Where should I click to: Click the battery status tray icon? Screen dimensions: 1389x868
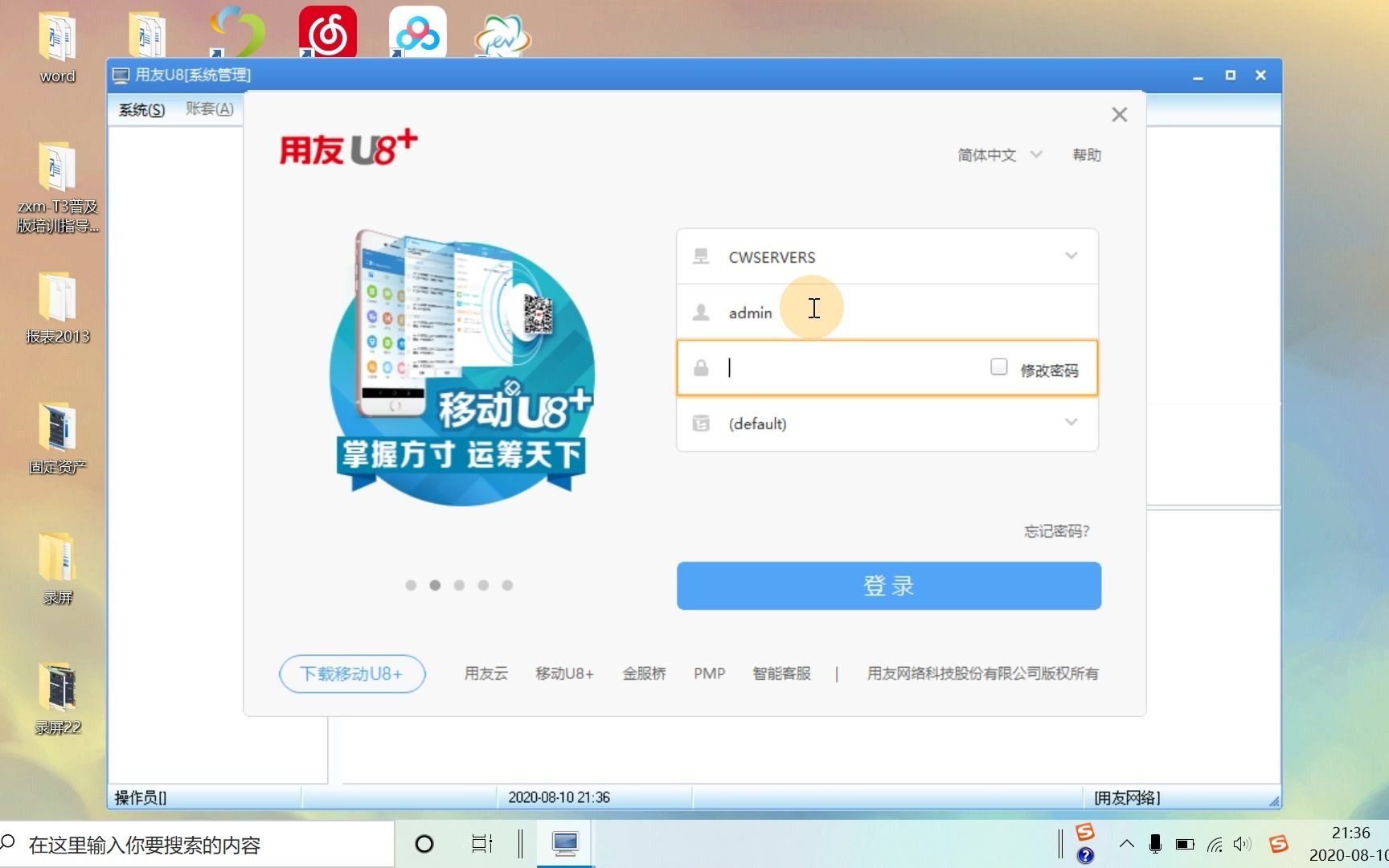point(1185,845)
